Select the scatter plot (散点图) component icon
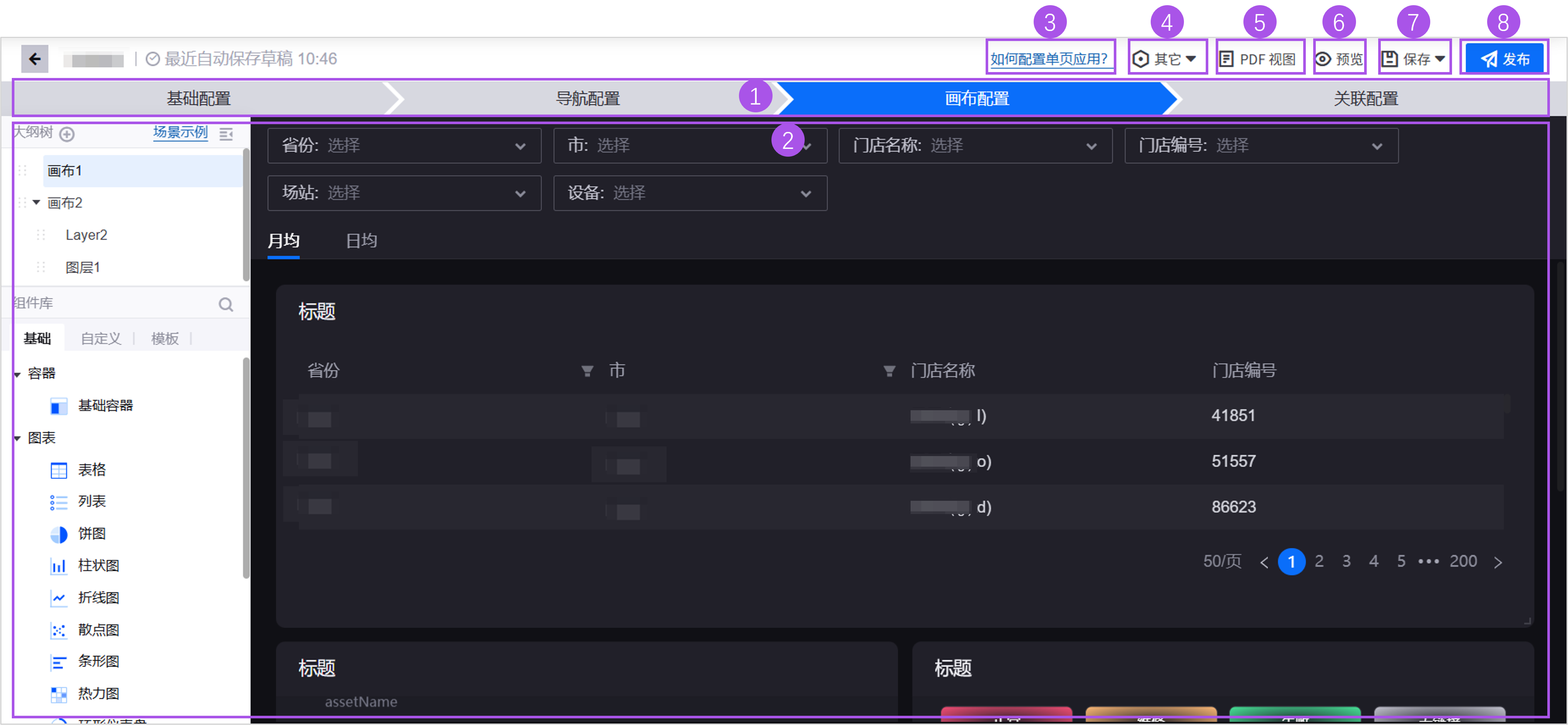This screenshot has width=1568, height=725. click(x=58, y=630)
